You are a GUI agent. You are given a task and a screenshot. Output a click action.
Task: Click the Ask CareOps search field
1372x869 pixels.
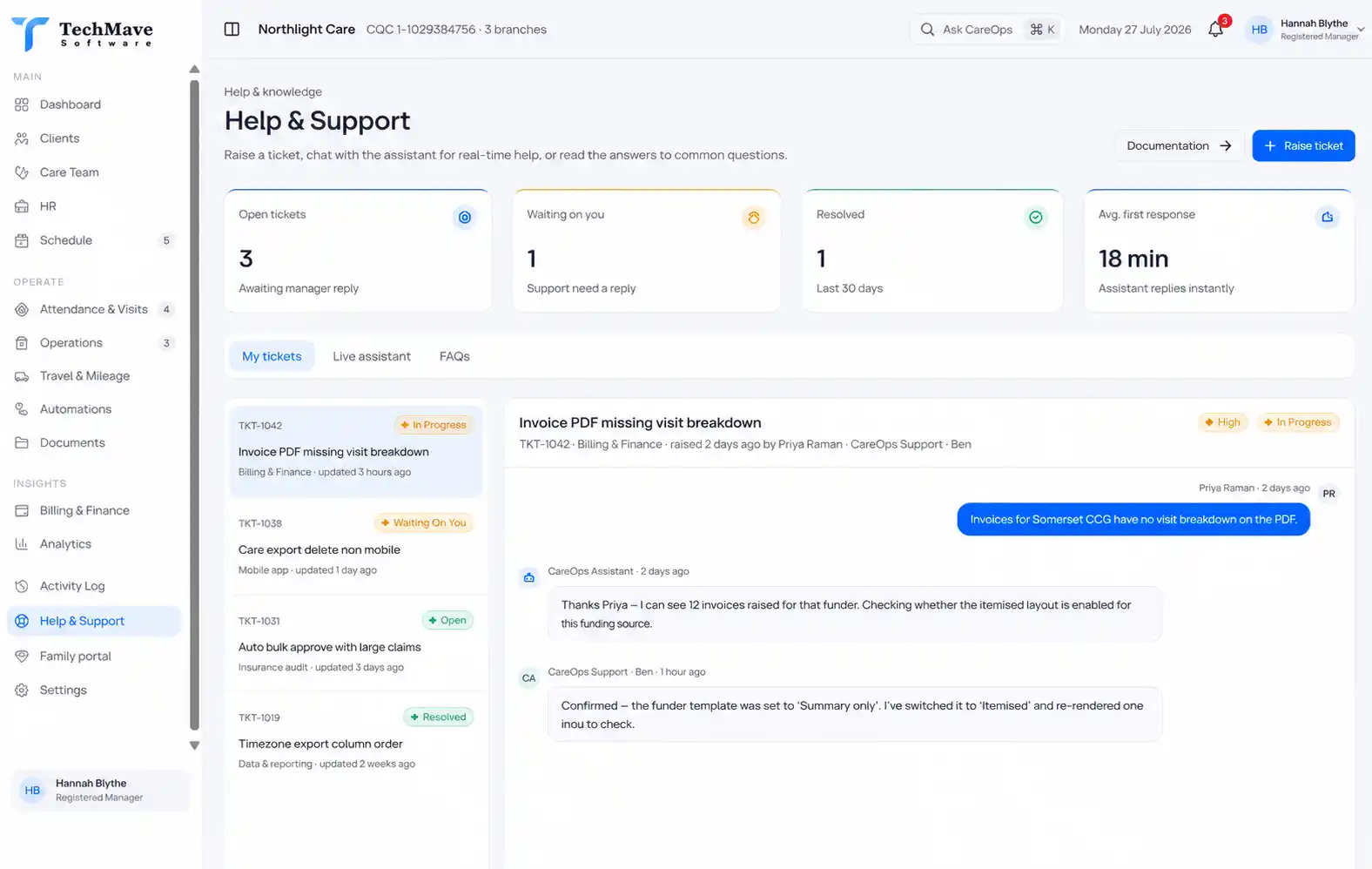coord(986,30)
